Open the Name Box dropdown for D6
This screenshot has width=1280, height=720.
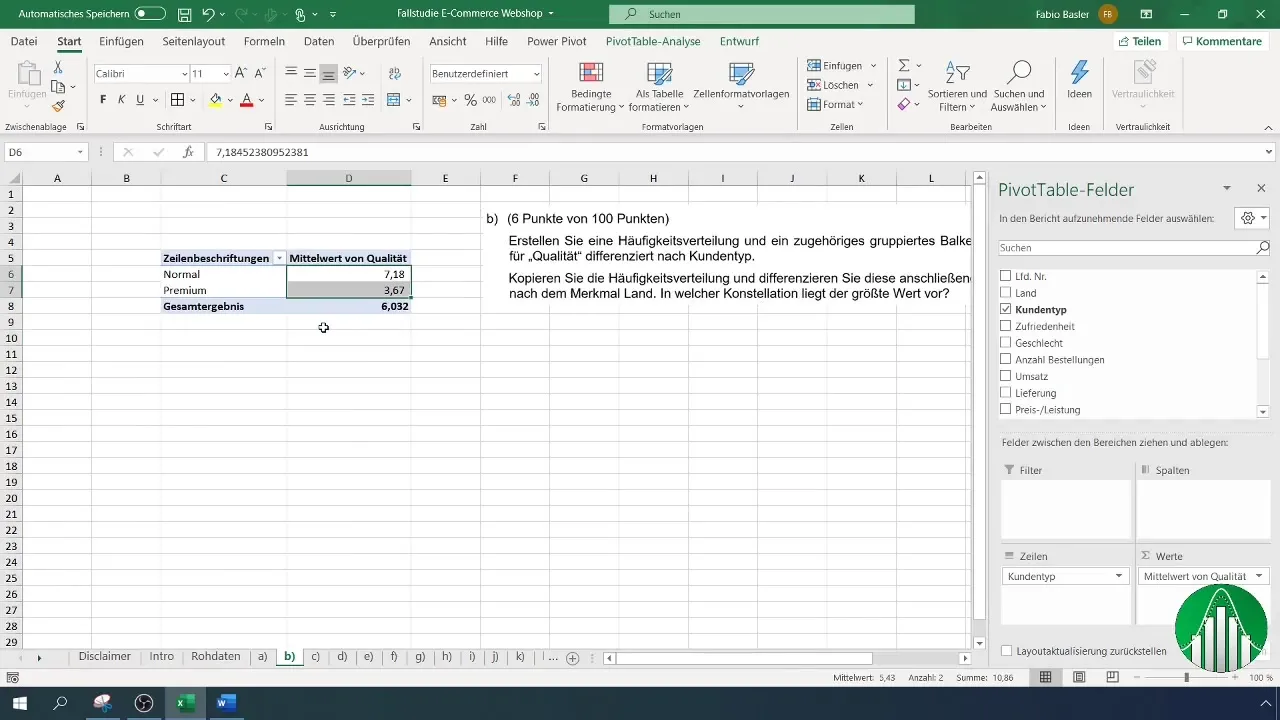(x=81, y=152)
